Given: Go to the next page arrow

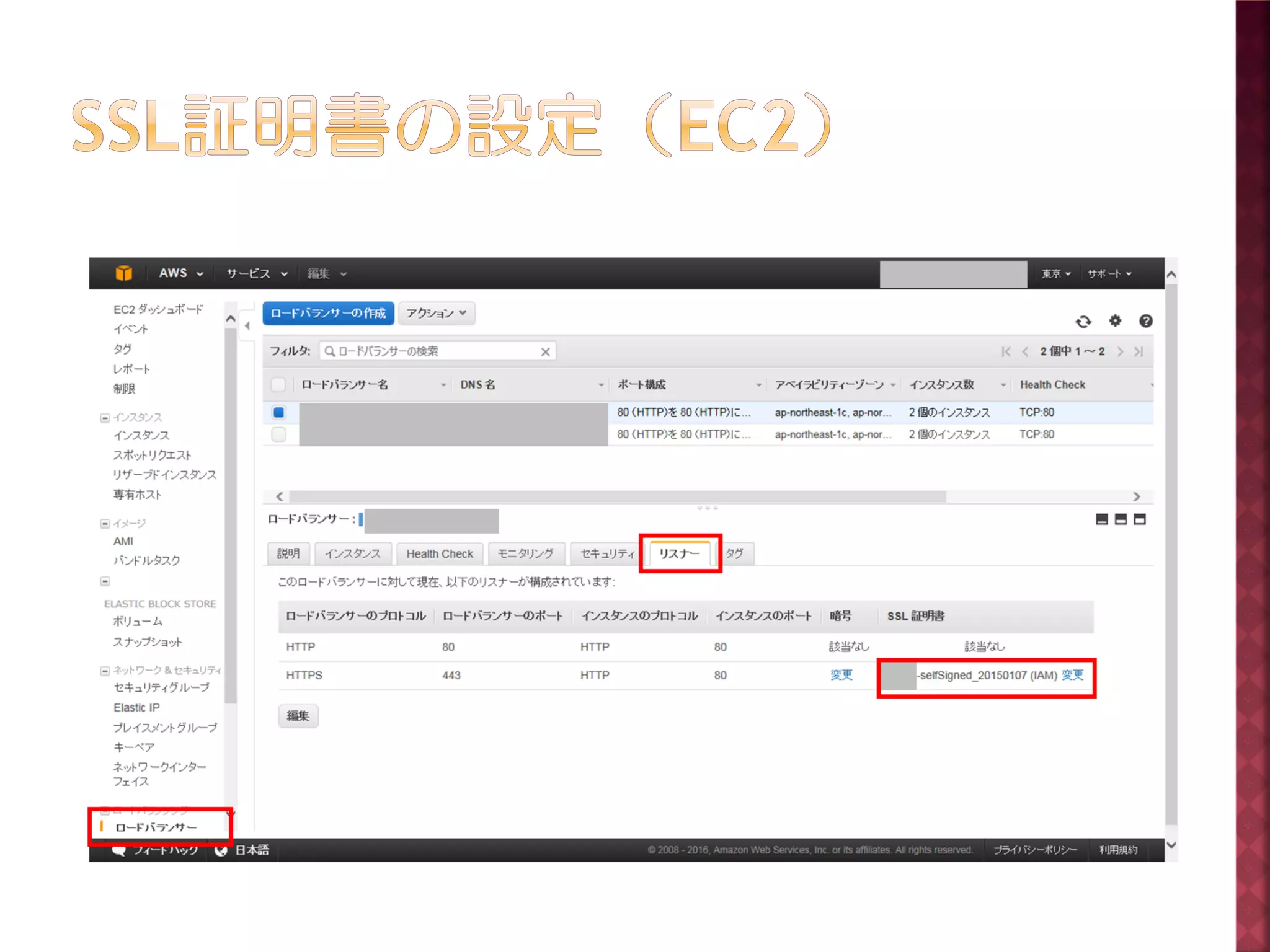Looking at the screenshot, I should click(1120, 351).
